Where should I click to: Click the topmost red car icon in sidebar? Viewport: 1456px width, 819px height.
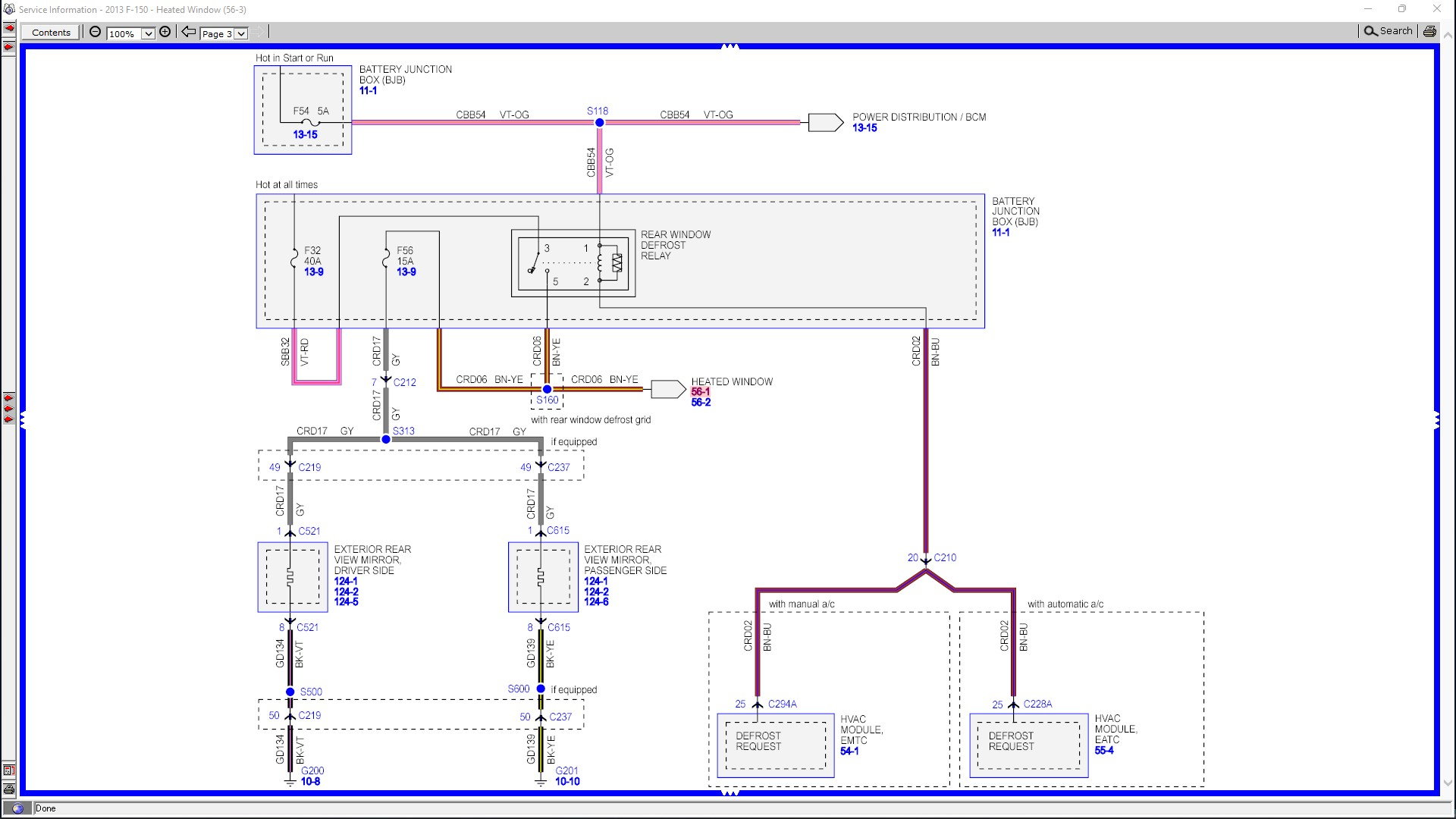click(x=8, y=28)
